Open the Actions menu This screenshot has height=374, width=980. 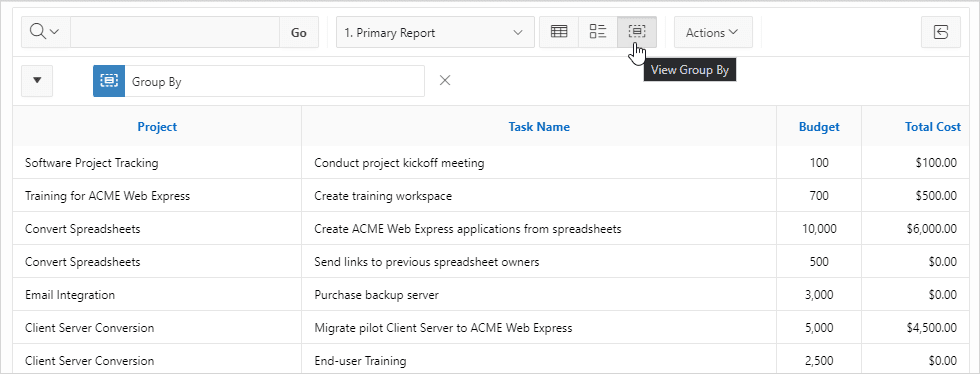(713, 33)
